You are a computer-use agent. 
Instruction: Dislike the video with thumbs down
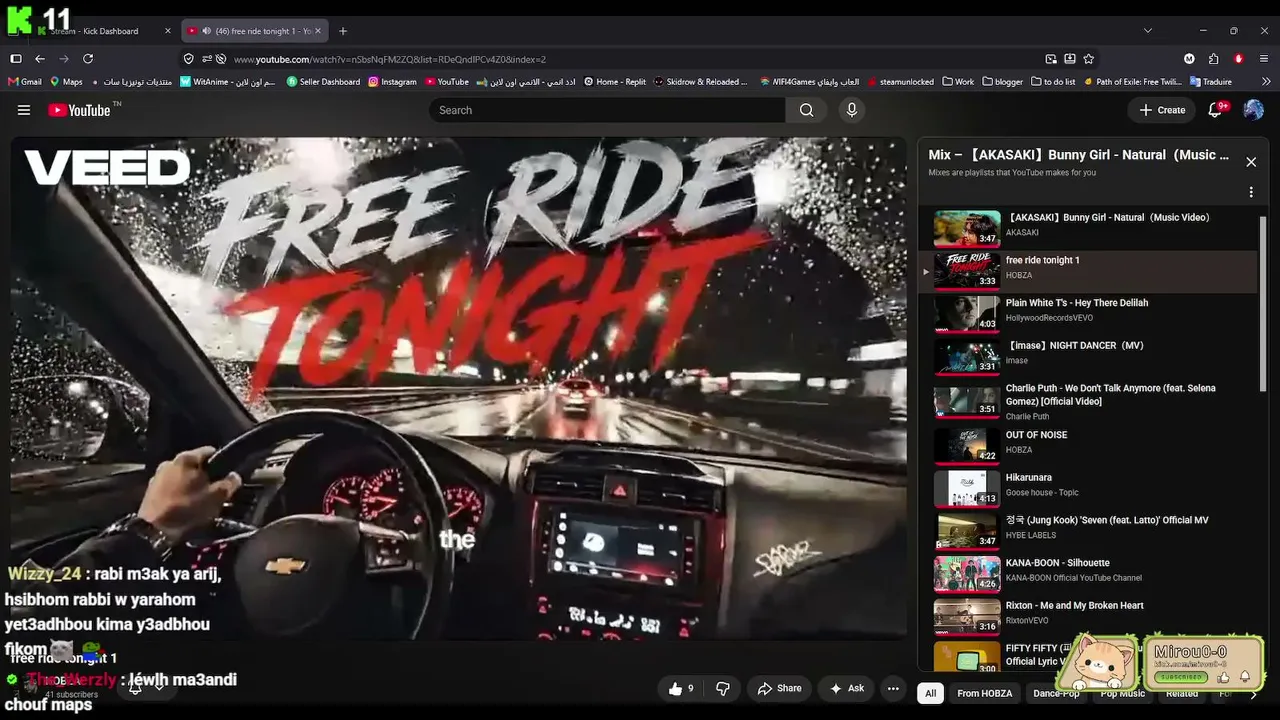tap(723, 688)
